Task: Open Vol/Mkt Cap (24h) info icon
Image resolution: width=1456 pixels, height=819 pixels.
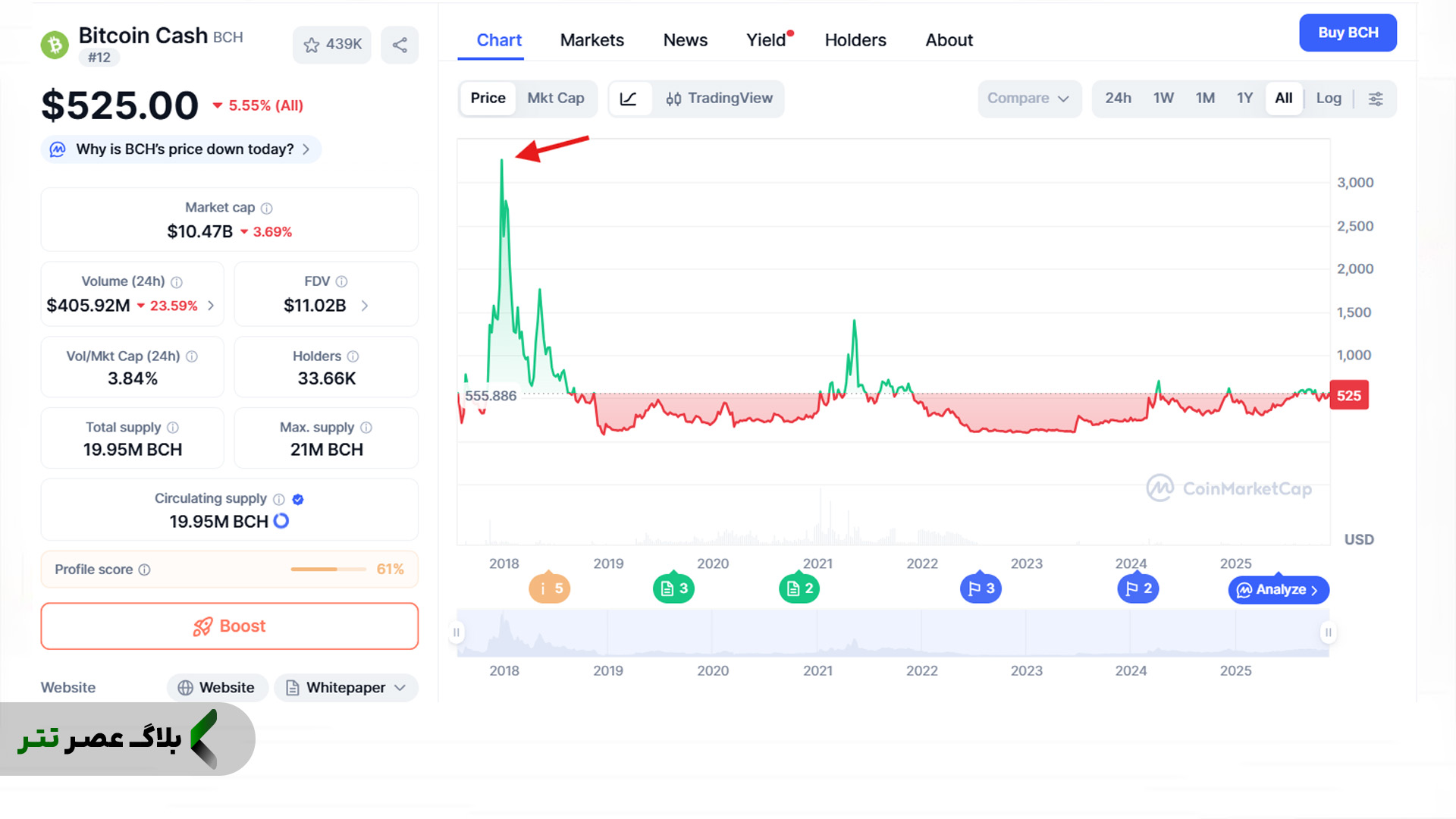Action: coord(192,356)
